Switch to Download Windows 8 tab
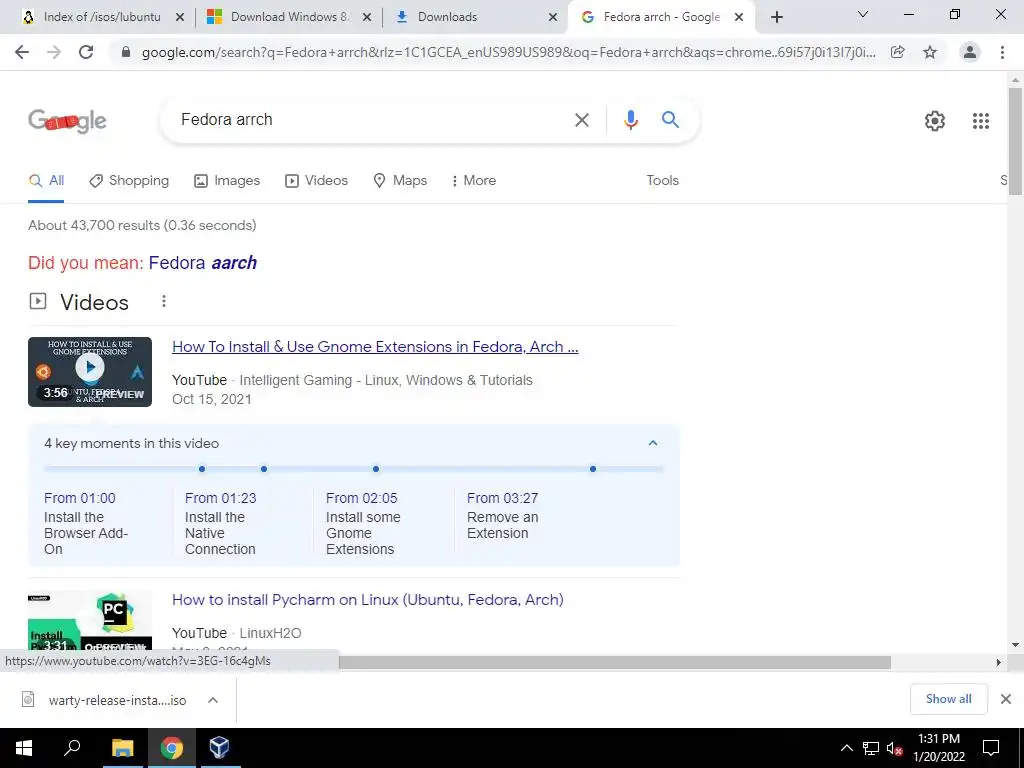The height and width of the screenshot is (768, 1024). 287,17
